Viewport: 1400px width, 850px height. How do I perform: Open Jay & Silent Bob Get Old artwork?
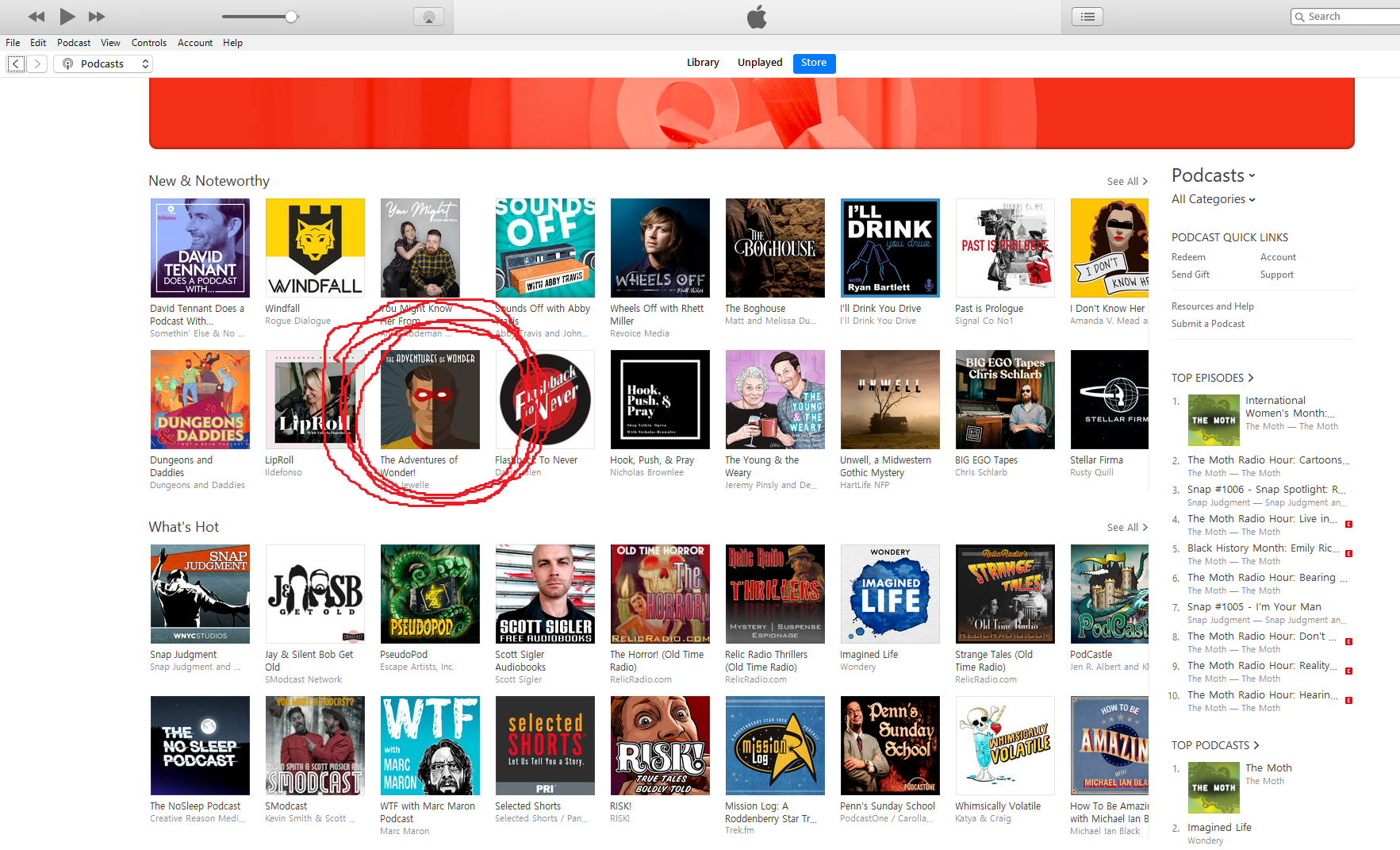(315, 594)
